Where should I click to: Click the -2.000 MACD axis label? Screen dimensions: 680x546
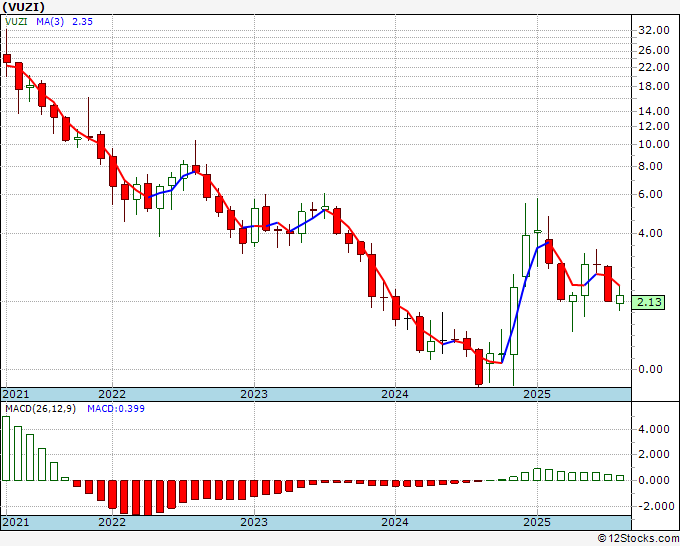pyautogui.click(x=654, y=506)
